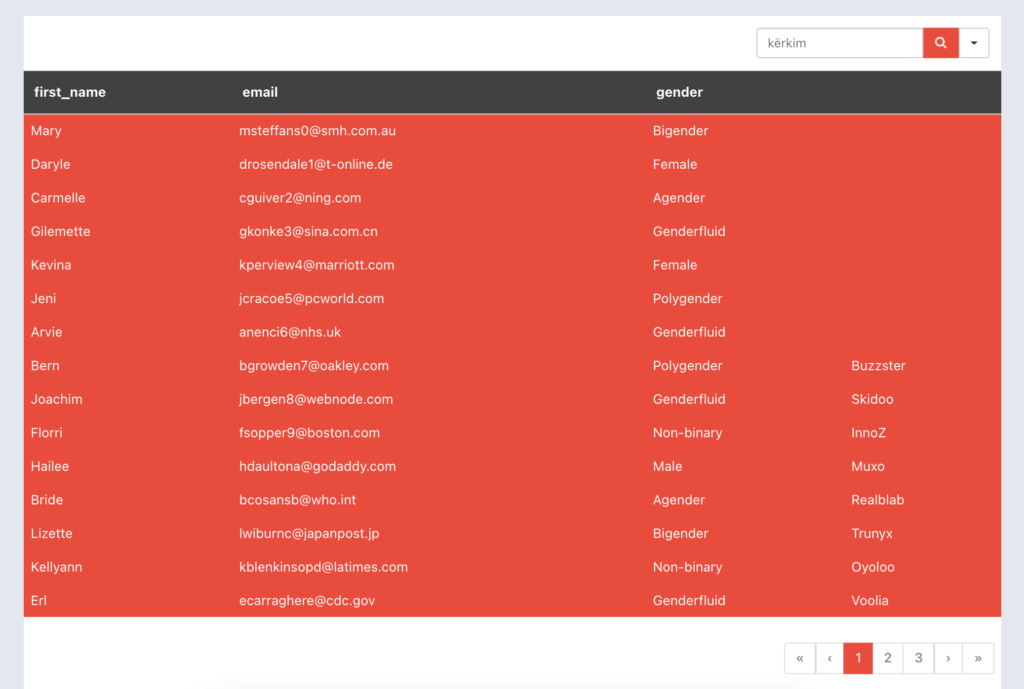Focus the kërkim search input field
The height and width of the screenshot is (689, 1024).
pos(839,43)
